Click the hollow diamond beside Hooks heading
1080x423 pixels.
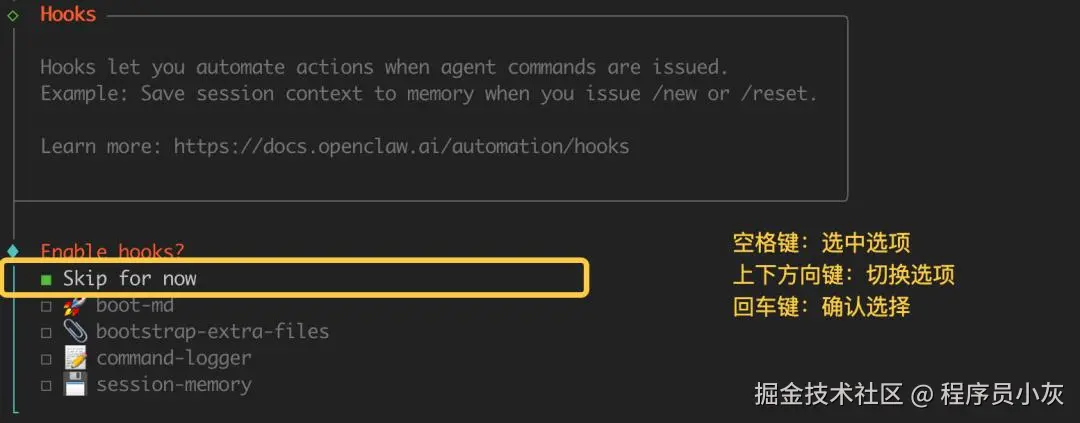pos(13,15)
